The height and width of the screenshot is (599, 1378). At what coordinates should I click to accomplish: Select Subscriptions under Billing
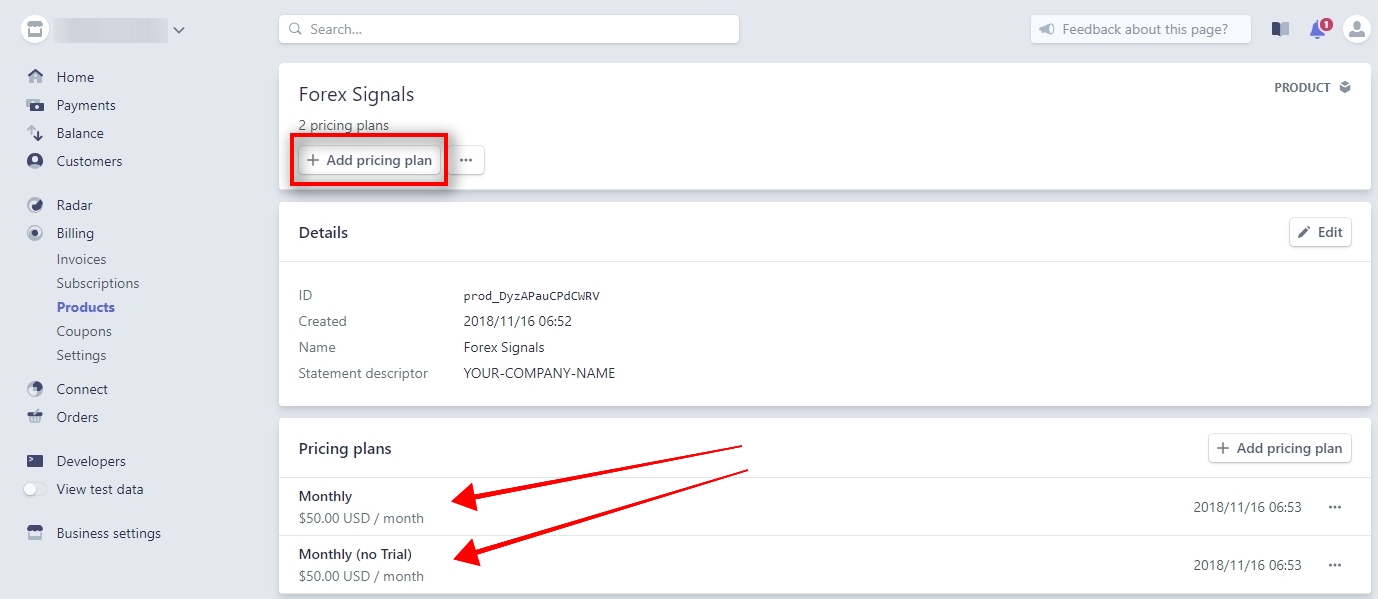[x=97, y=283]
